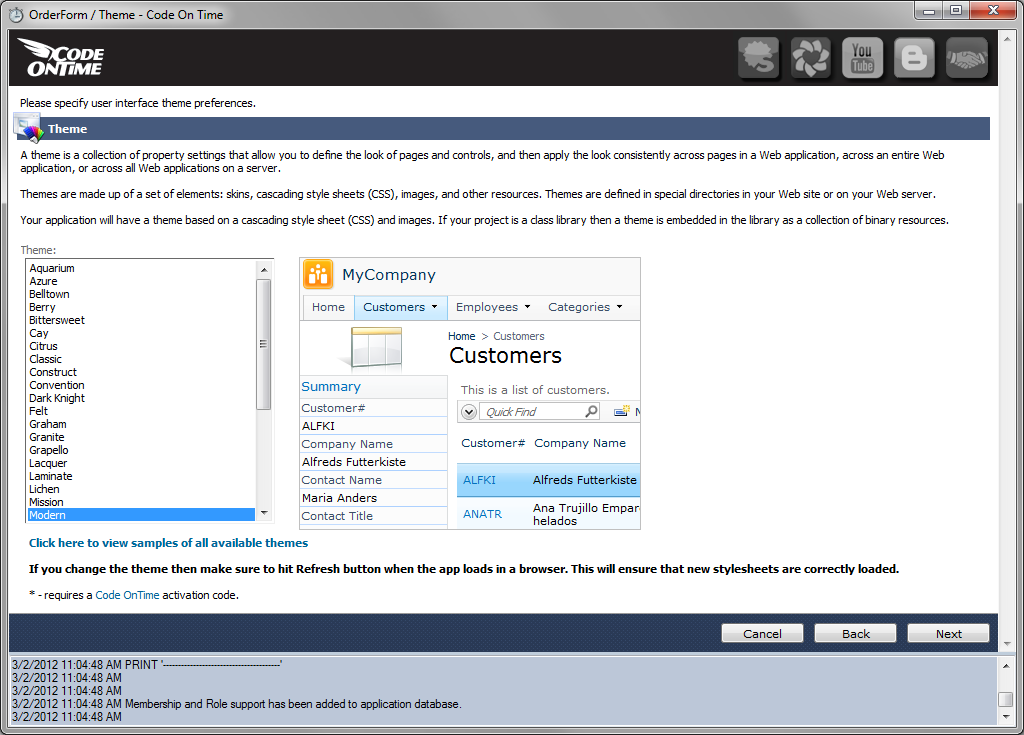The height and width of the screenshot is (735, 1024).
Task: Select the Mission theme
Action: [140, 502]
